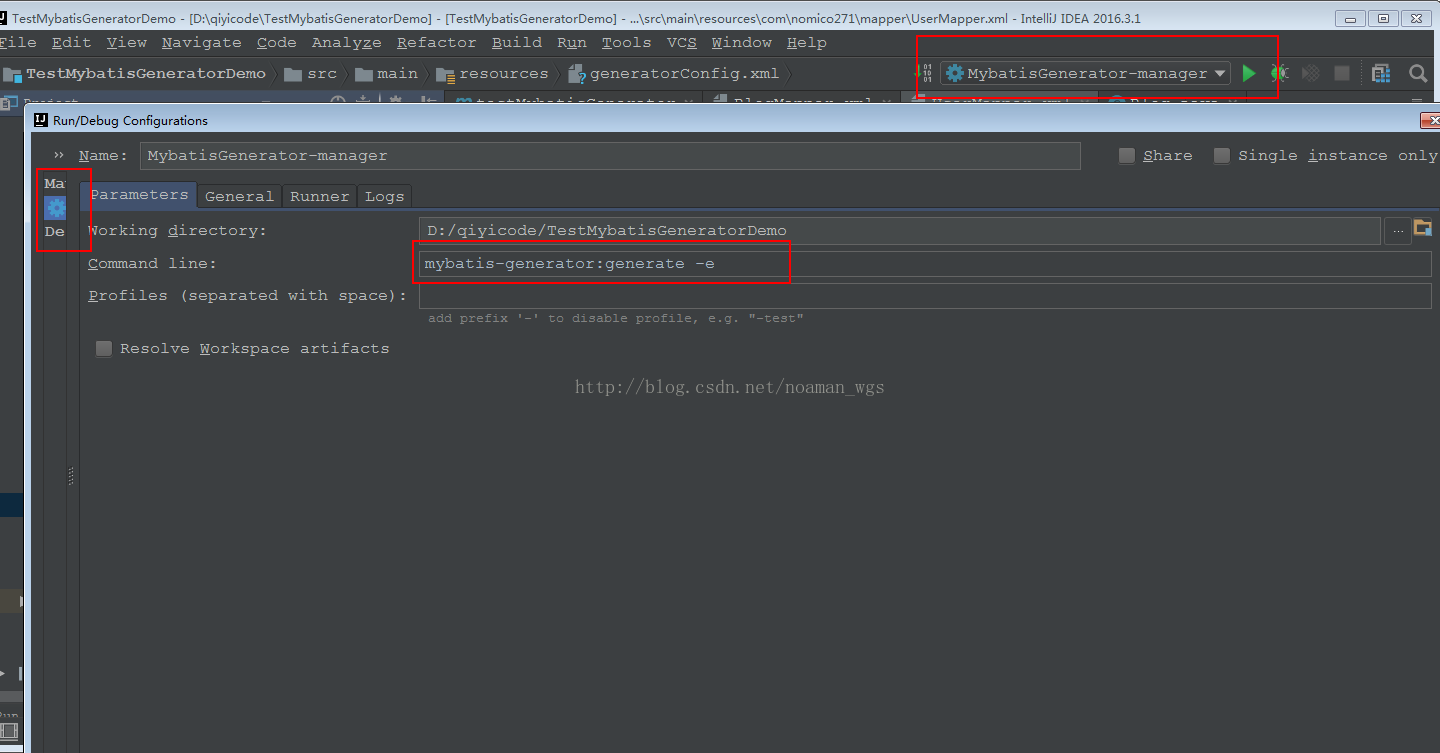Click the Working directory text field
The height and width of the screenshot is (753, 1440).
899,230
